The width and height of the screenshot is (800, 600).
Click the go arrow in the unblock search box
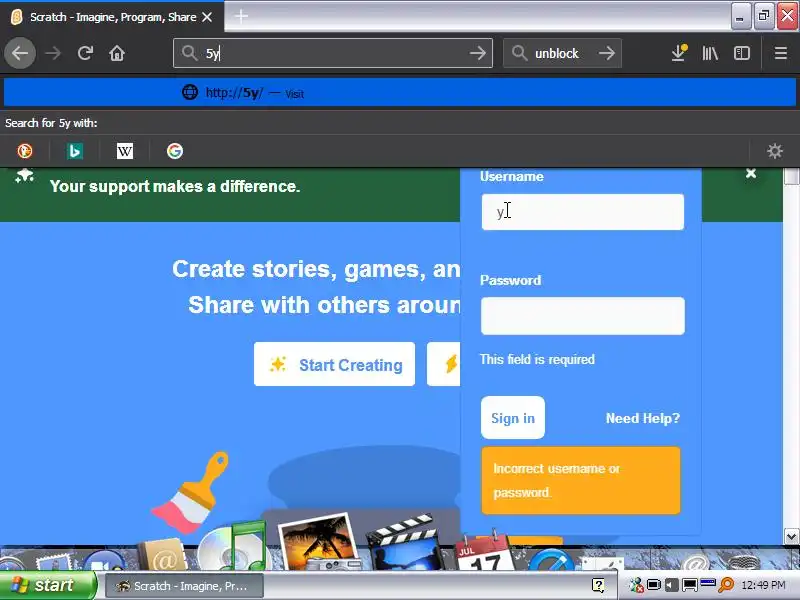(607, 53)
